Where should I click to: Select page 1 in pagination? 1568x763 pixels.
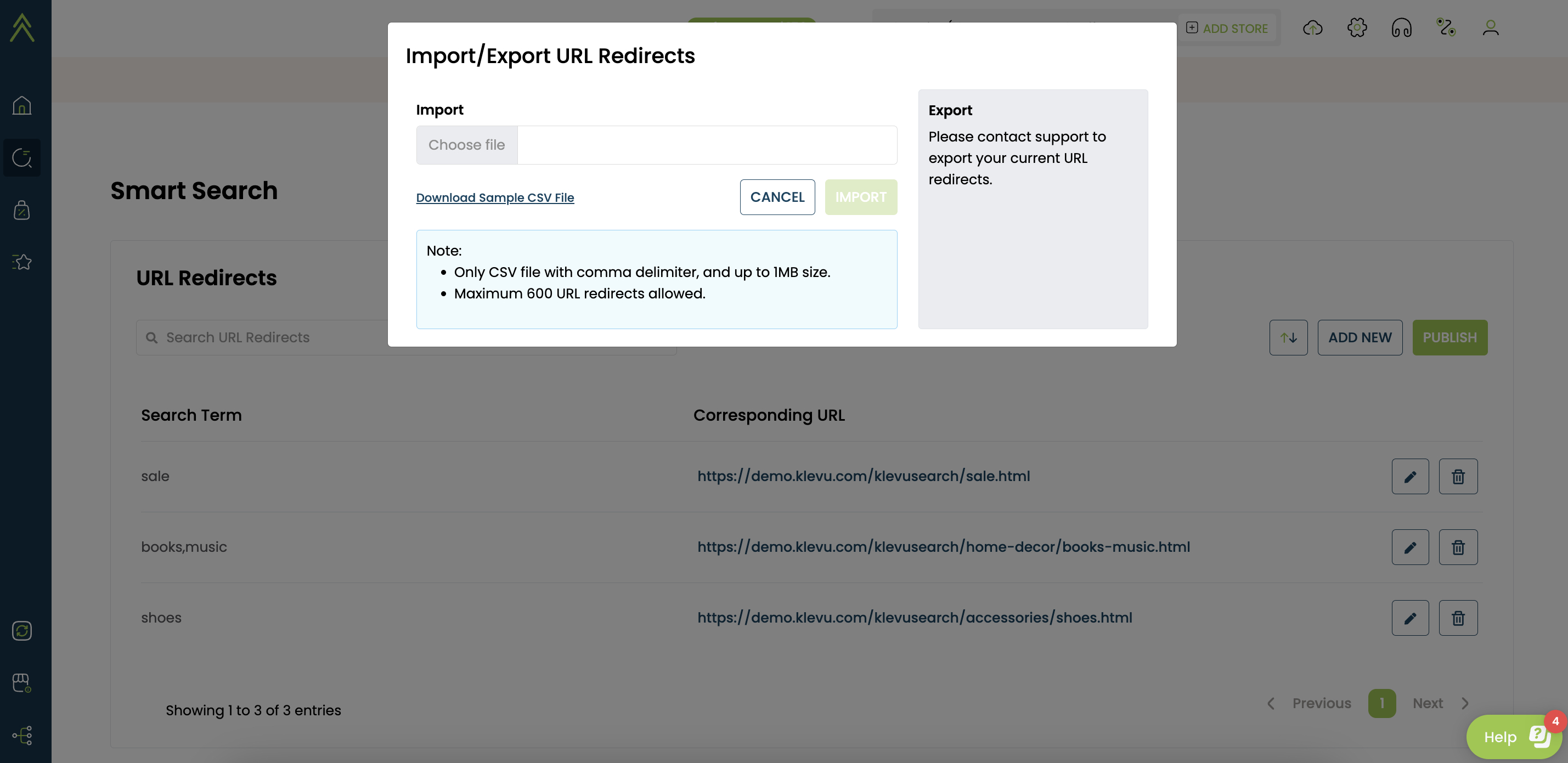[x=1382, y=703]
